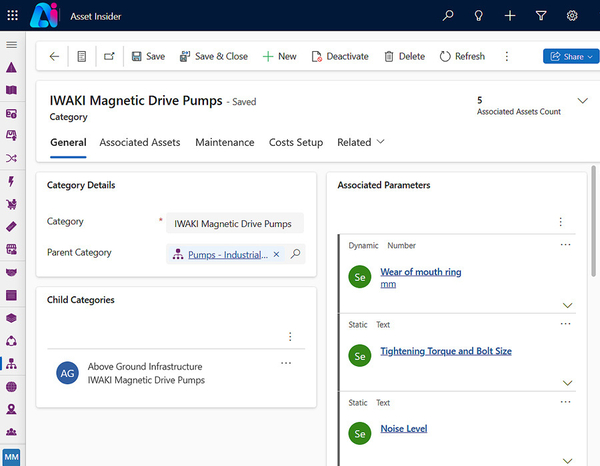Click Deactivate in the command bar
Image resolution: width=600 pixels, height=466 pixels.
click(x=340, y=57)
